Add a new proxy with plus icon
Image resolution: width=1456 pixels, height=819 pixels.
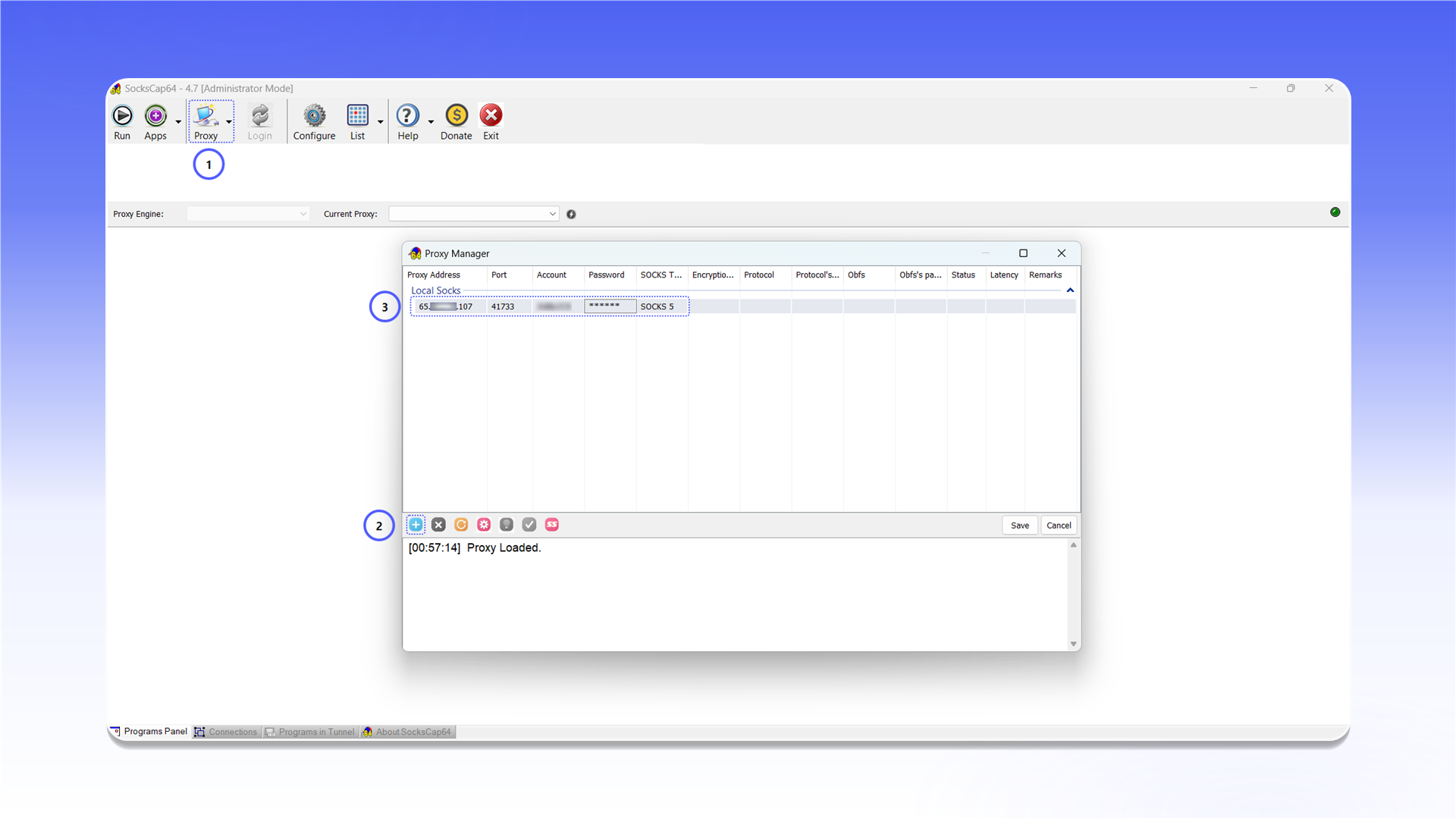coord(416,525)
